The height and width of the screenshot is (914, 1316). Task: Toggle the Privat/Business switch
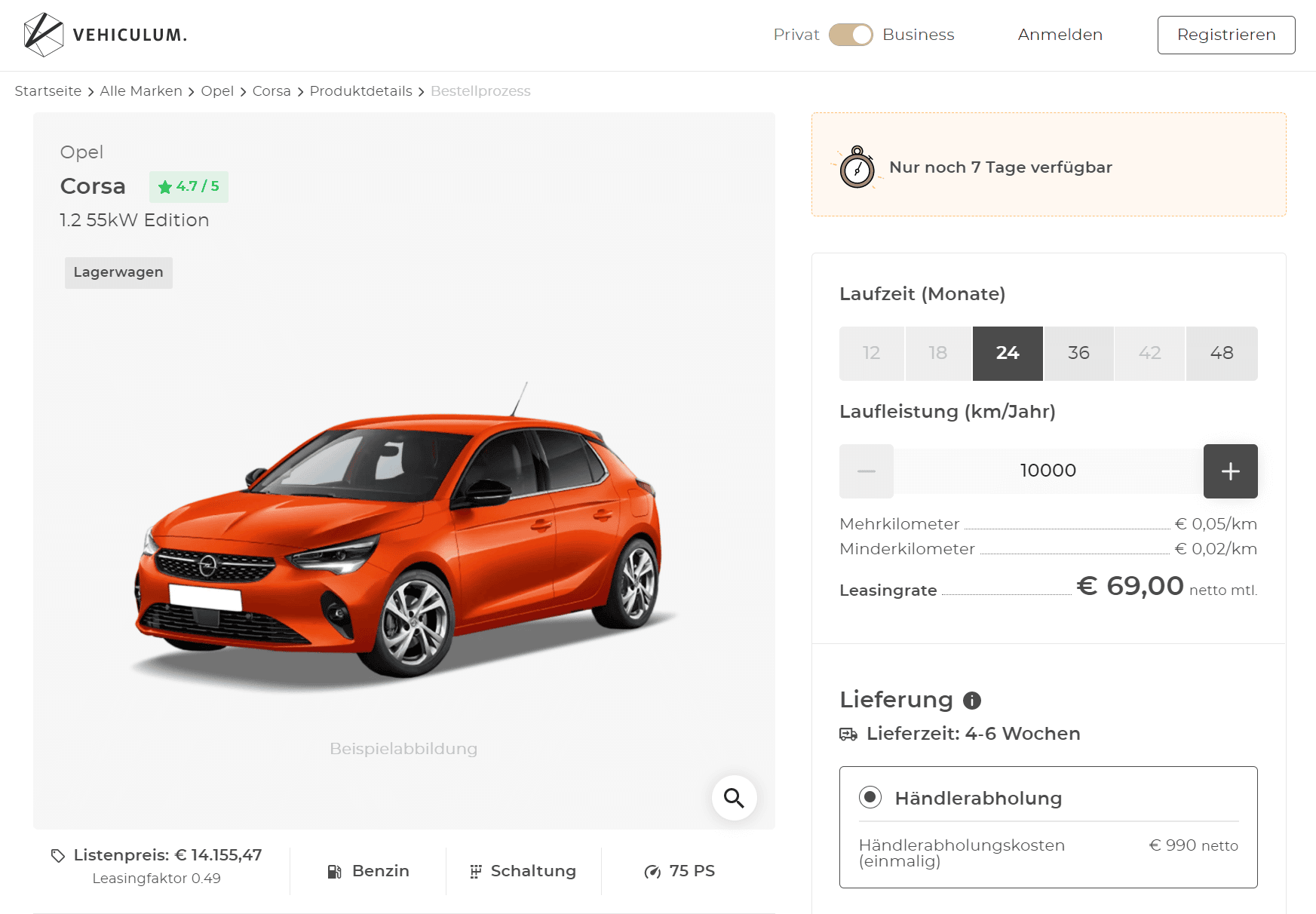pyautogui.click(x=851, y=35)
